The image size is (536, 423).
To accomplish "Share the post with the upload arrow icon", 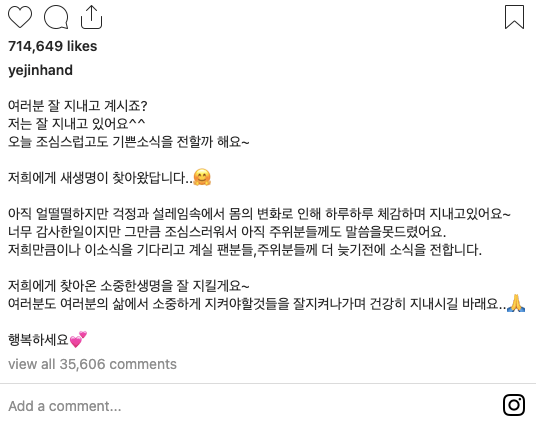I will (91, 17).
